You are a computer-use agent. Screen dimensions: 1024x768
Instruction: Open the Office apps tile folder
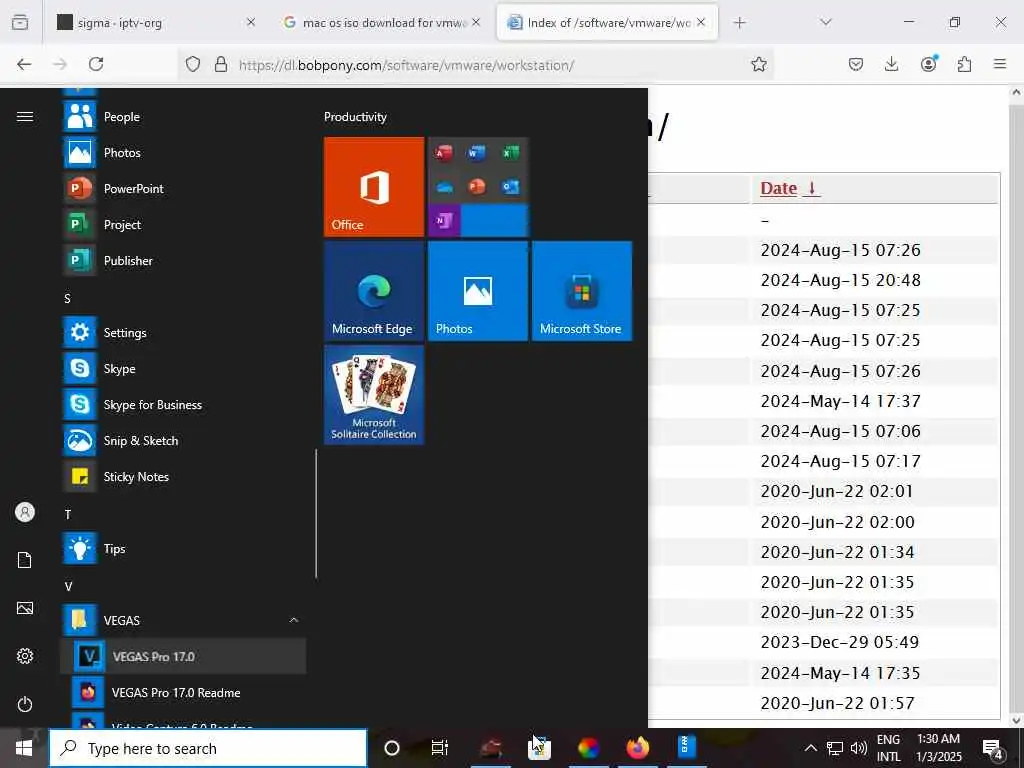point(478,187)
